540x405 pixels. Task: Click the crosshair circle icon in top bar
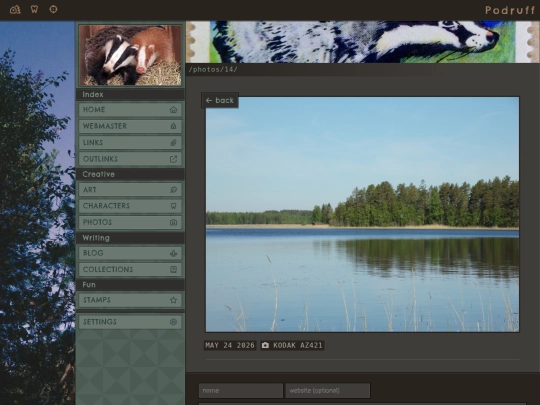coord(53,9)
